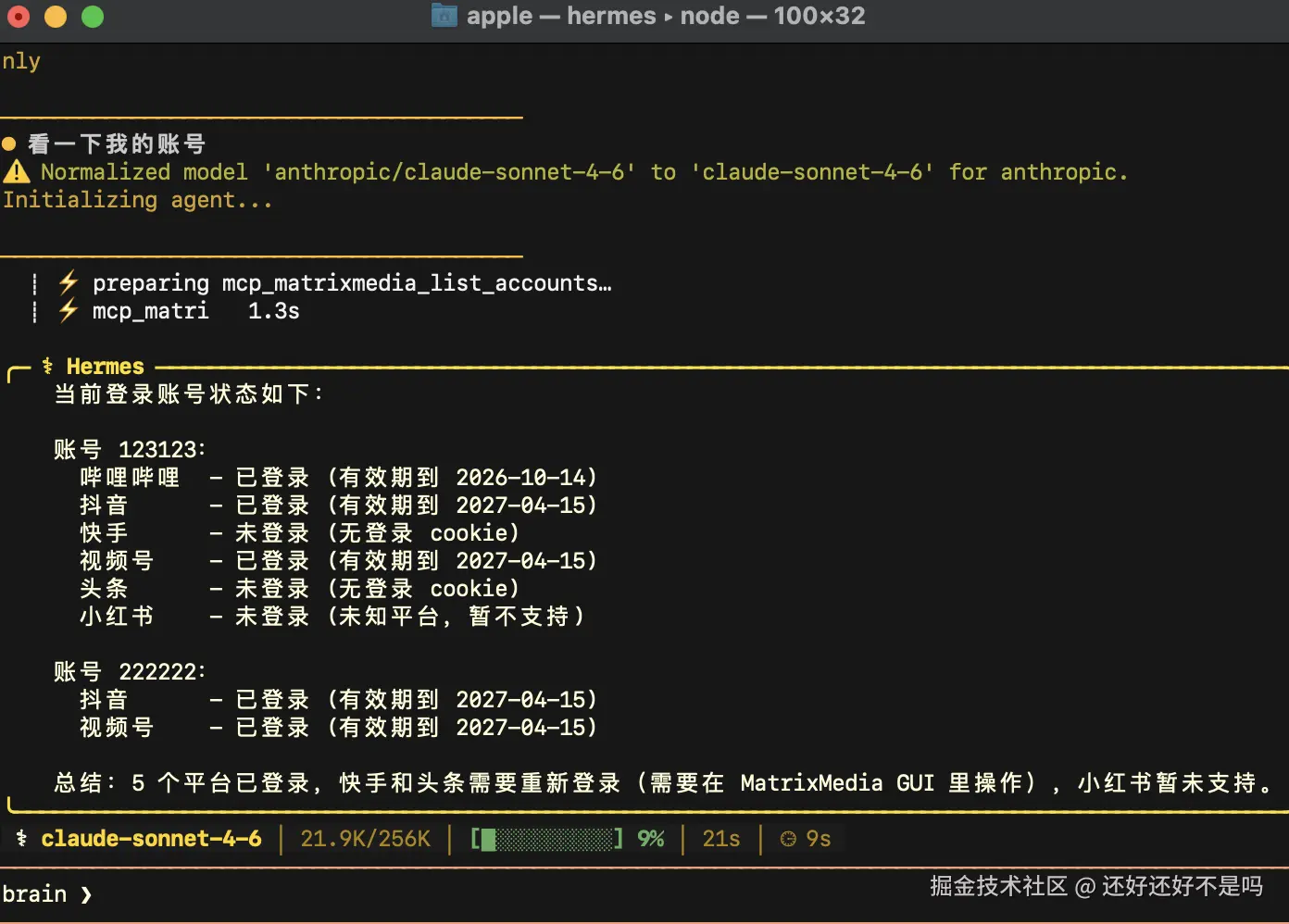Click the green maximize window button
This screenshot has width=1289, height=924.
click(x=93, y=17)
